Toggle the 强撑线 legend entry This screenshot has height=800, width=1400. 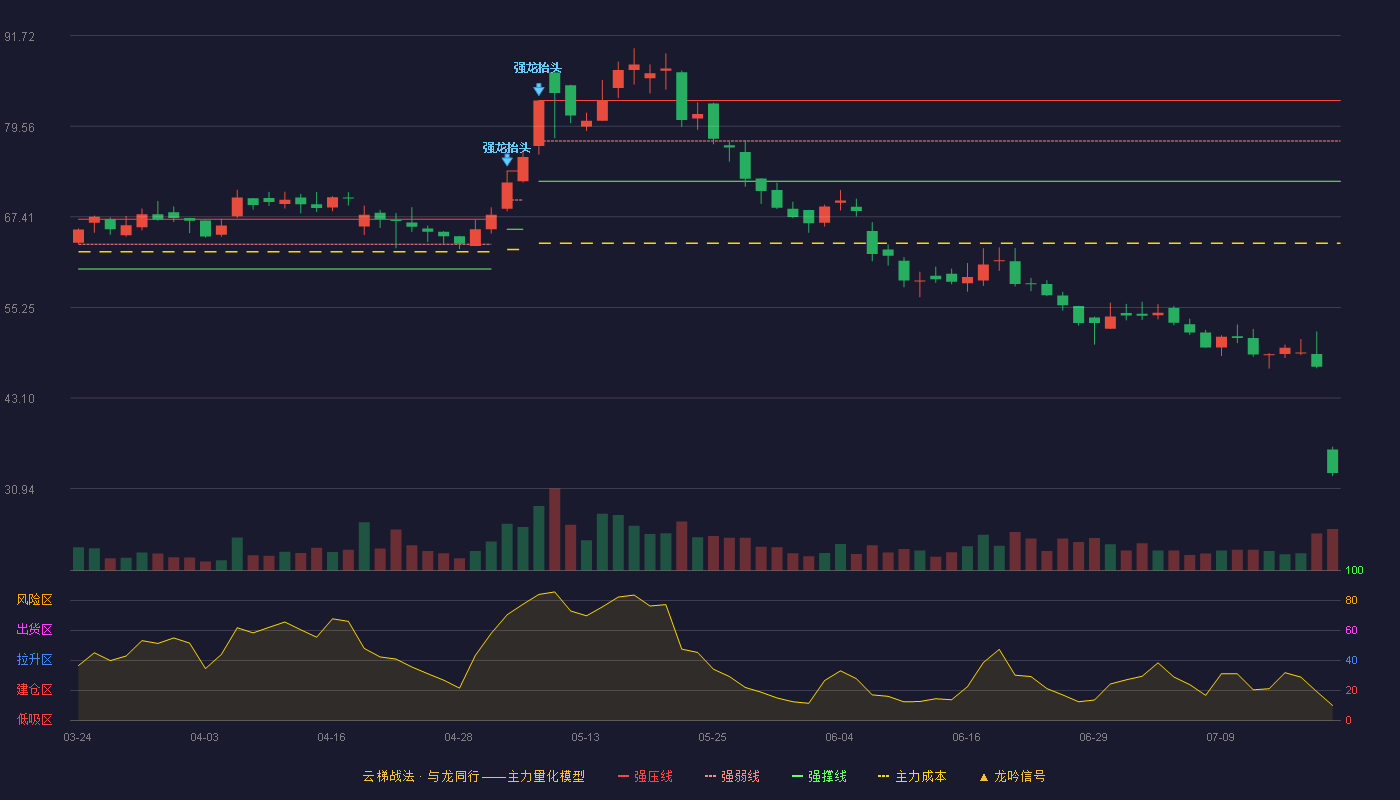coord(819,776)
